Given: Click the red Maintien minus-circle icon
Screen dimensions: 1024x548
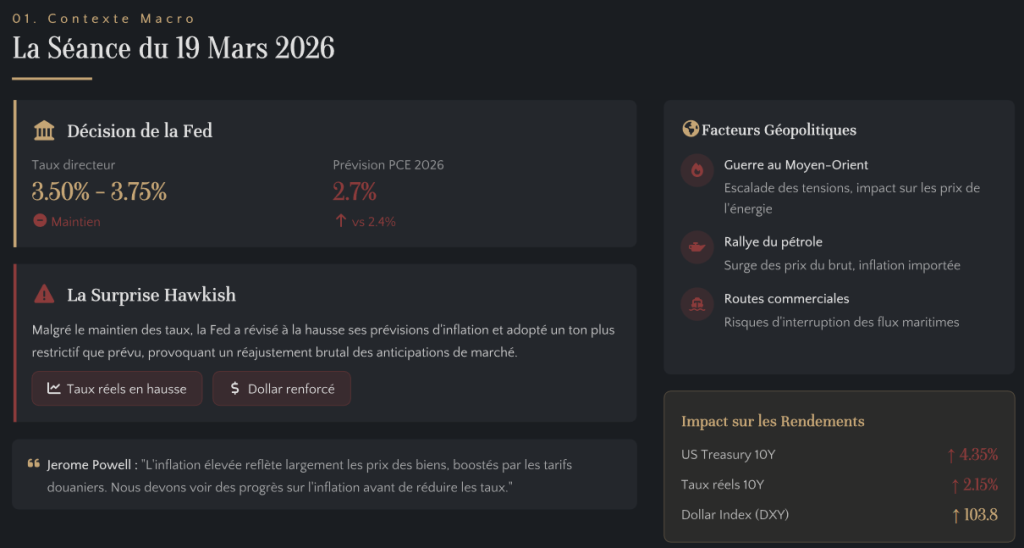Looking at the screenshot, I should [x=40, y=221].
